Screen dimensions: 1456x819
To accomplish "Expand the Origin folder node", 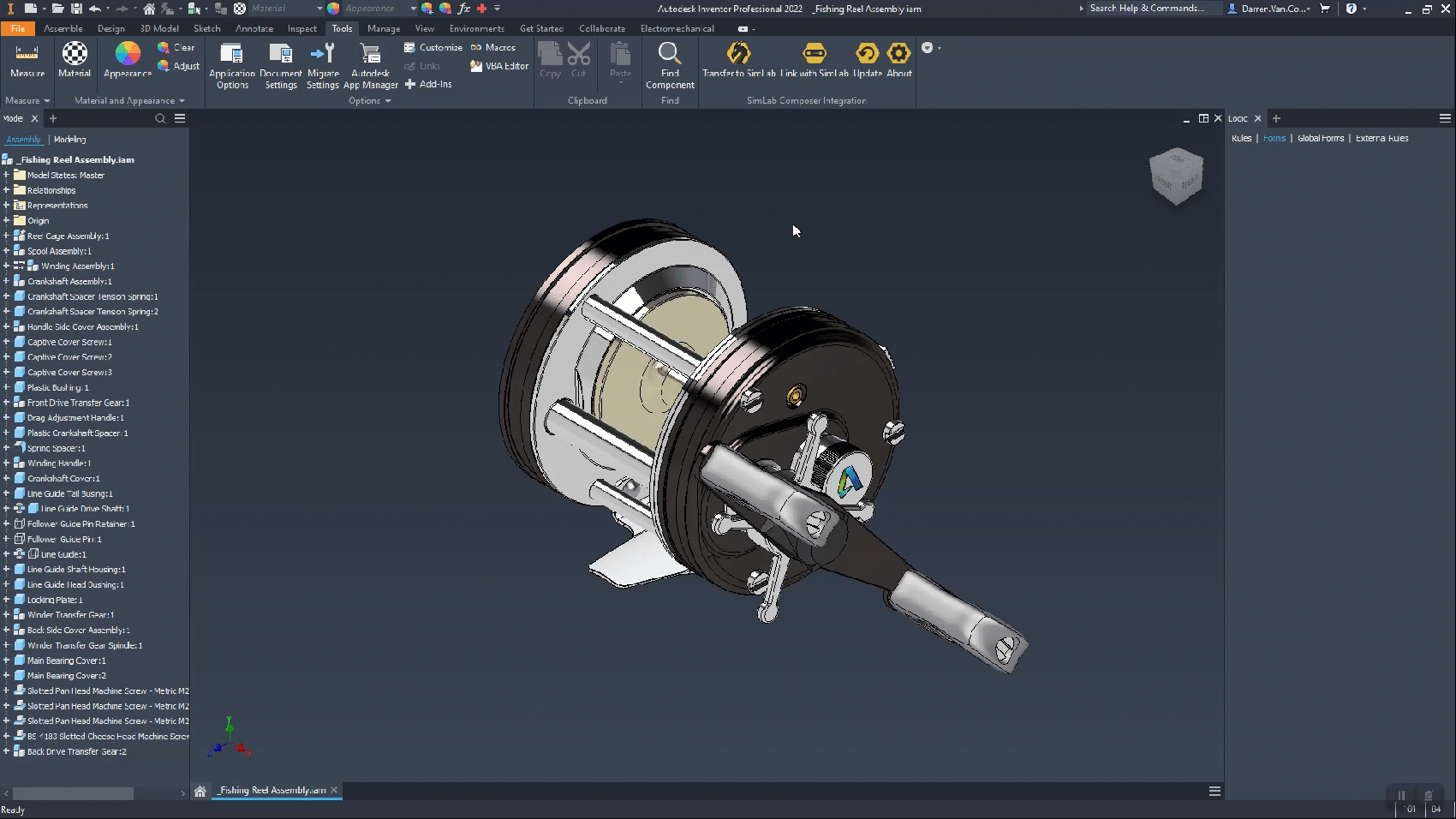I will click(x=6, y=220).
